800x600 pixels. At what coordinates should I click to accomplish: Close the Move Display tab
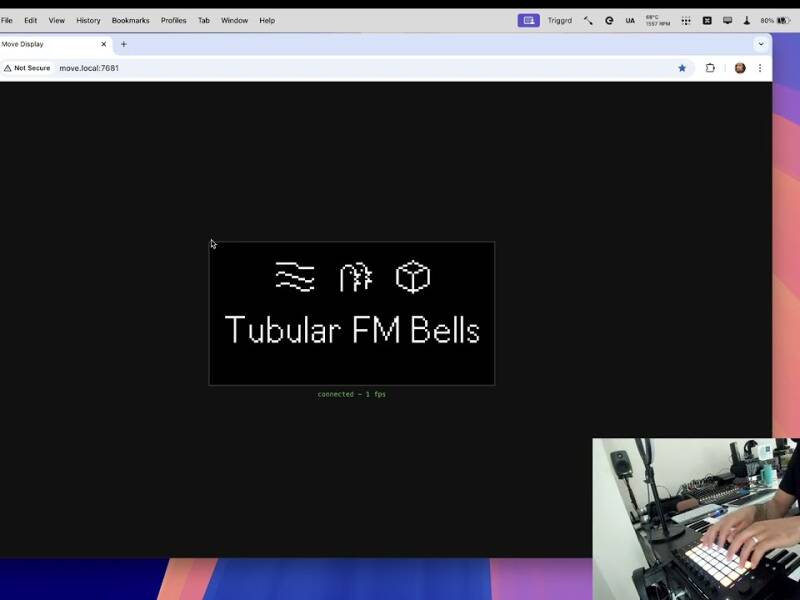pos(103,44)
